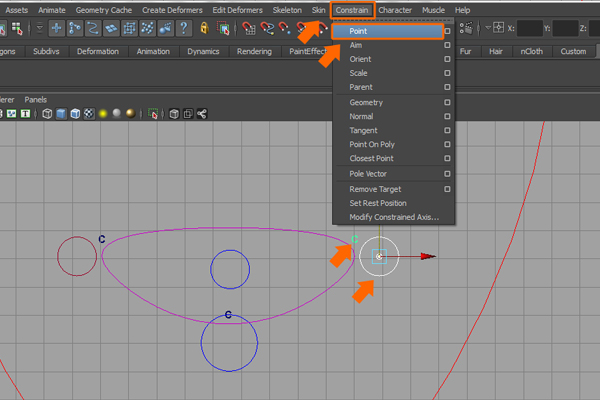Toggle the deformations selection mask icon

pos(129,28)
